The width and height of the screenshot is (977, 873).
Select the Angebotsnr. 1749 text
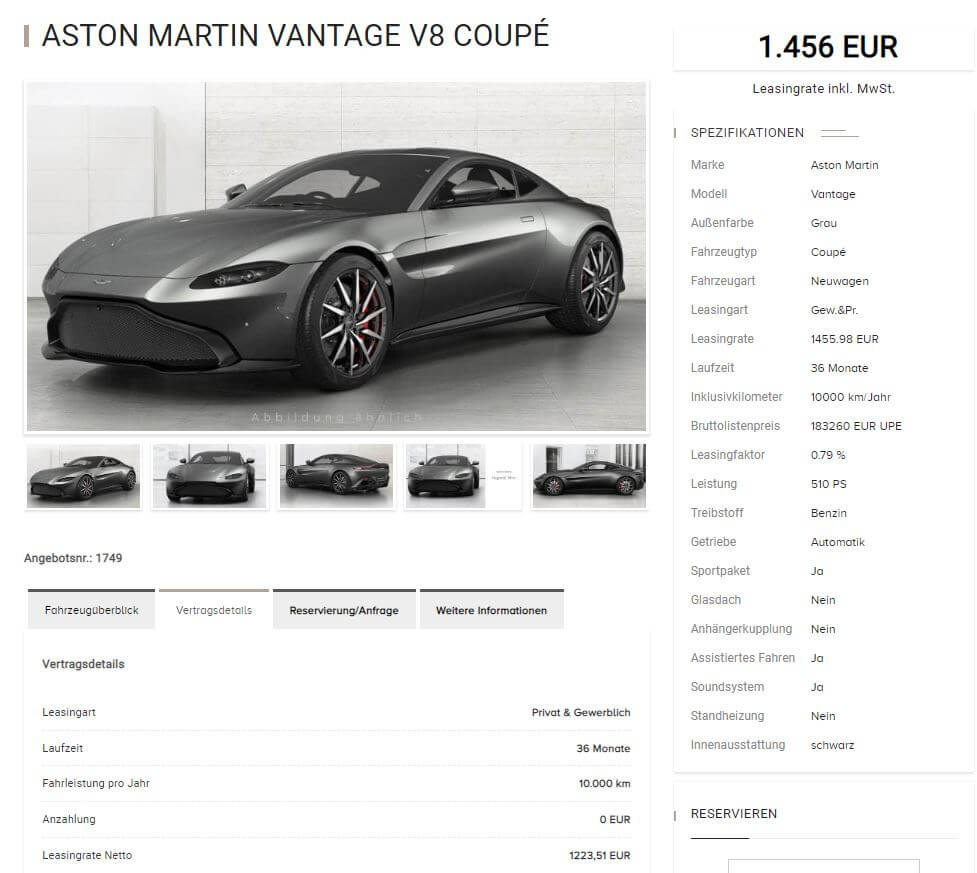click(73, 558)
